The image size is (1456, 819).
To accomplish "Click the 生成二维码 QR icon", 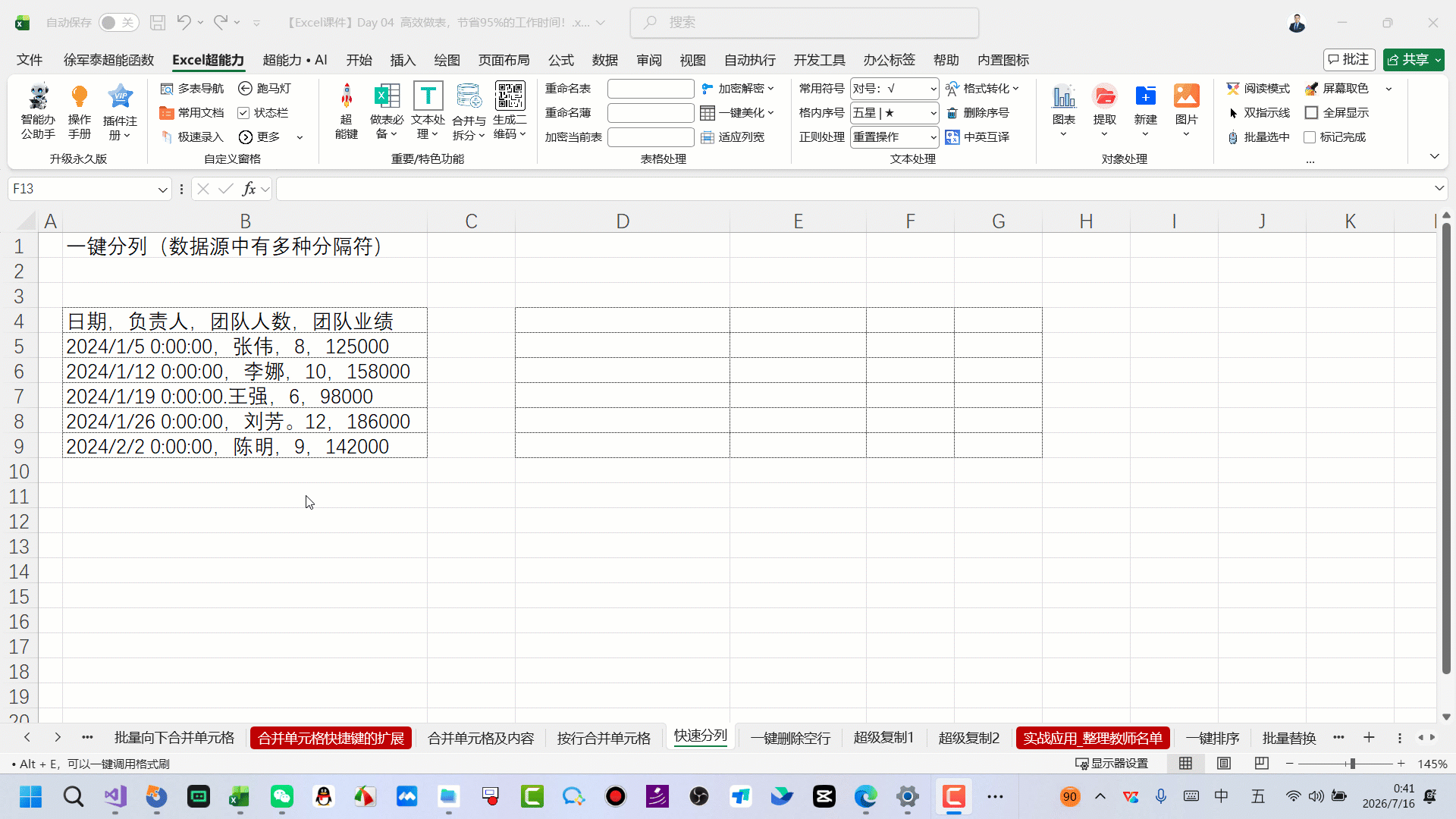I will [510, 111].
